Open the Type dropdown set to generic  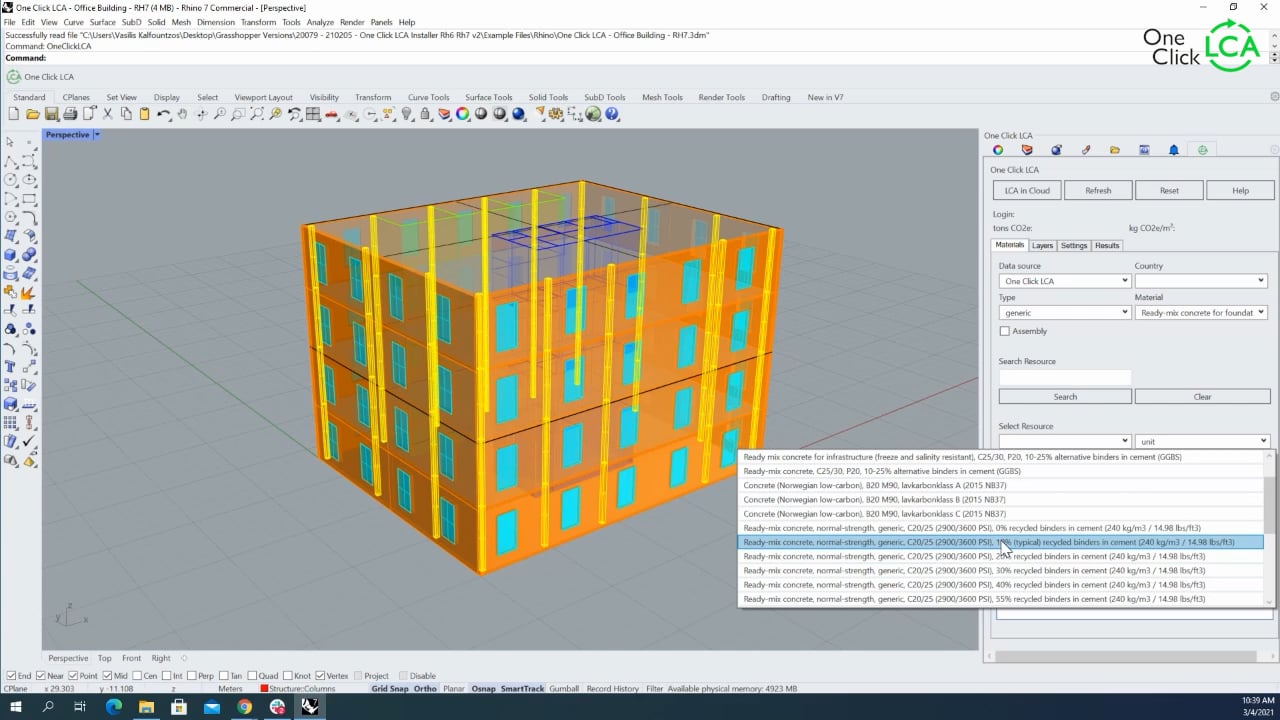pyautogui.click(x=1064, y=313)
